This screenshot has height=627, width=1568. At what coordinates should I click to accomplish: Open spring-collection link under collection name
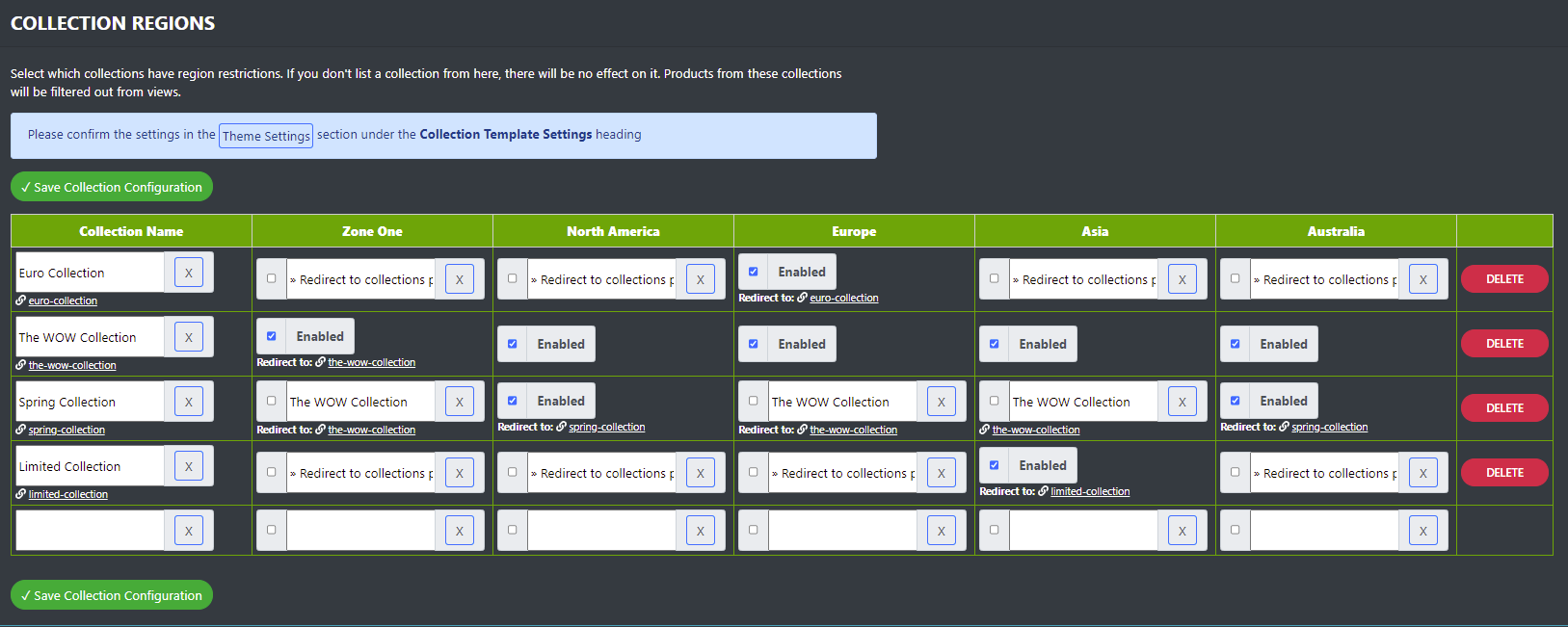click(x=66, y=430)
